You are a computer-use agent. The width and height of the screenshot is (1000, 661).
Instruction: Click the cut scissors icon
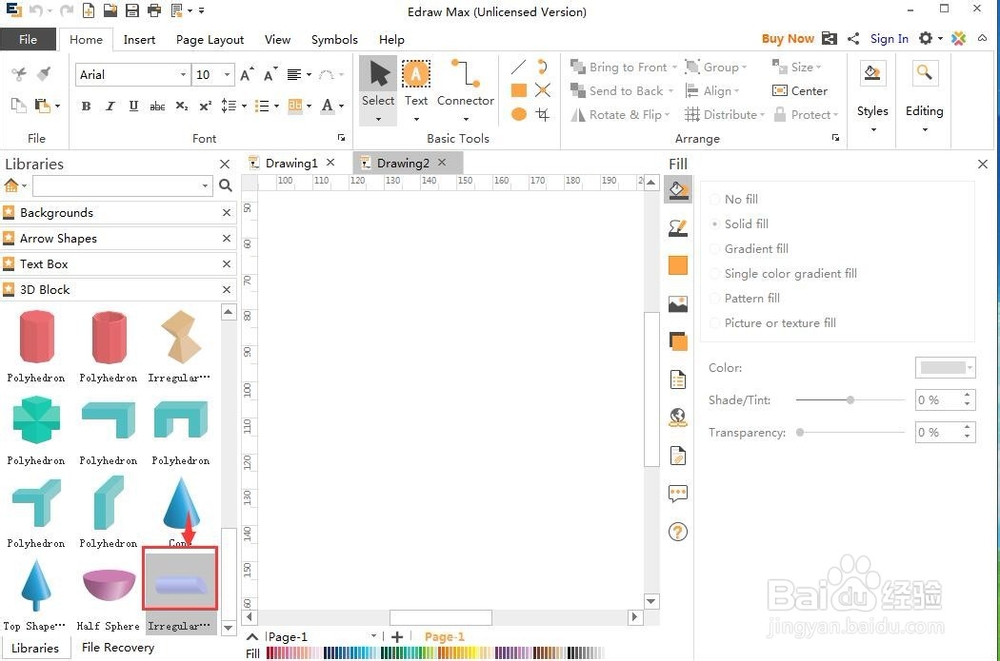19,75
